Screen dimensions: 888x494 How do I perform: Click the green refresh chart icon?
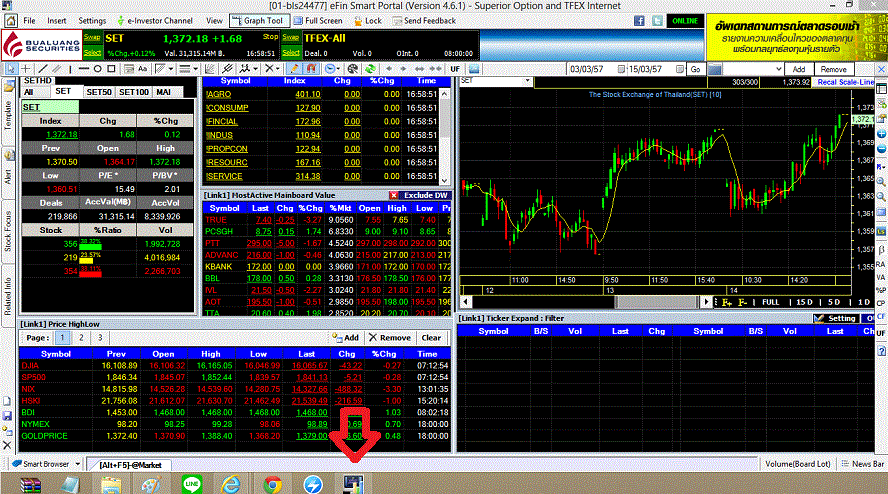pos(370,69)
